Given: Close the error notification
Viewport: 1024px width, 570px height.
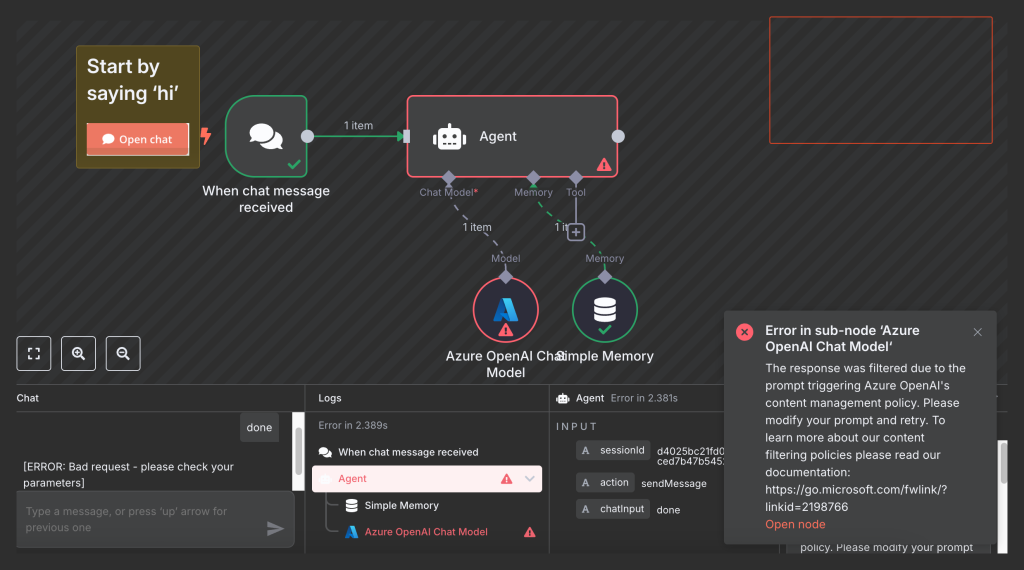Looking at the screenshot, I should coord(978,332).
